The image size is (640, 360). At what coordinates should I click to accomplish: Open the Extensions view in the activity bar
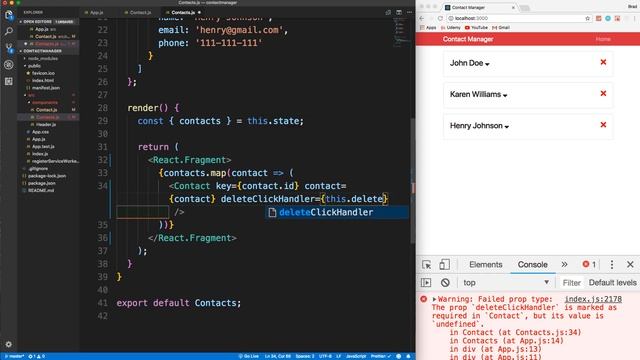[x=9, y=81]
